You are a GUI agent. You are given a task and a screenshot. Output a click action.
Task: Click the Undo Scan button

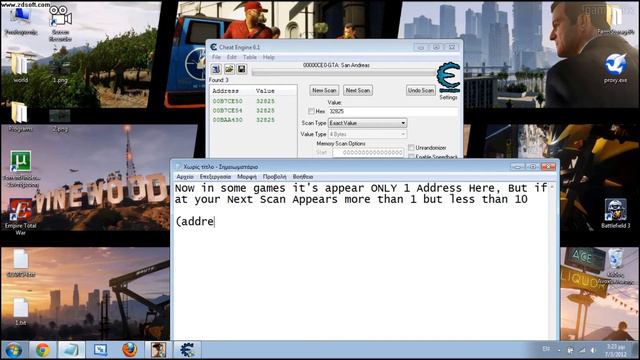(x=421, y=90)
